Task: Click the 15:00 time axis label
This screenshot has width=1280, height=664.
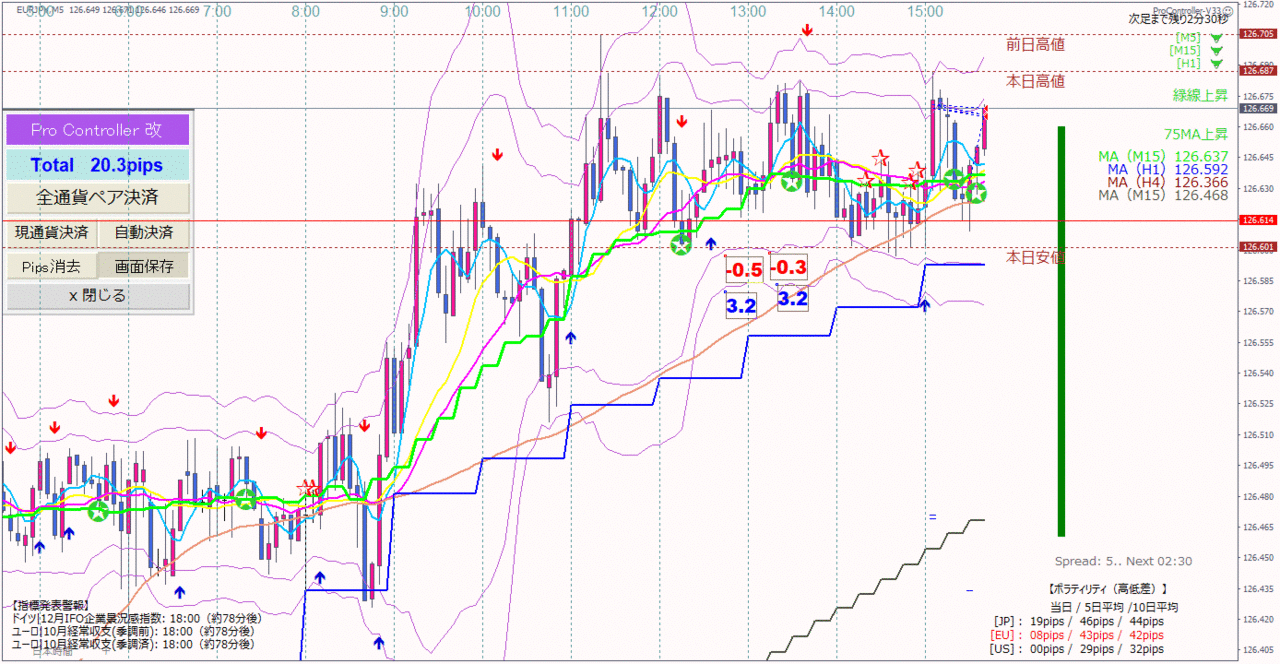Action: click(x=924, y=11)
